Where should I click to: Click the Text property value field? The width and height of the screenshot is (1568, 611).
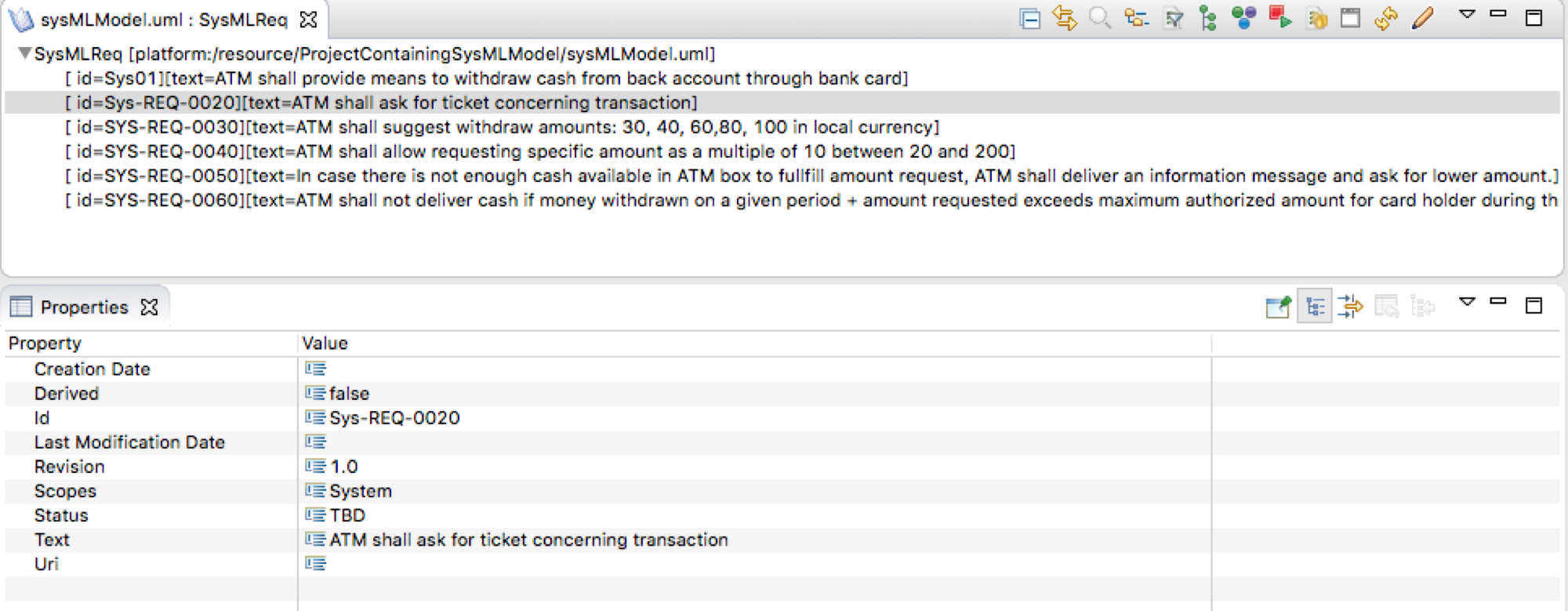[x=756, y=540]
